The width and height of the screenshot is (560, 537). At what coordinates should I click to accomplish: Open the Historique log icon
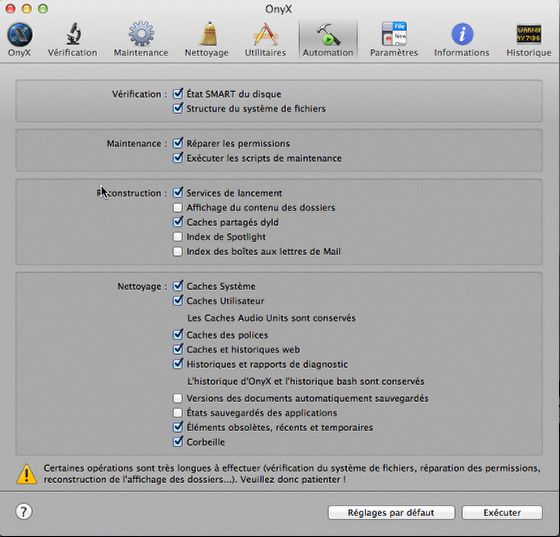[529, 34]
